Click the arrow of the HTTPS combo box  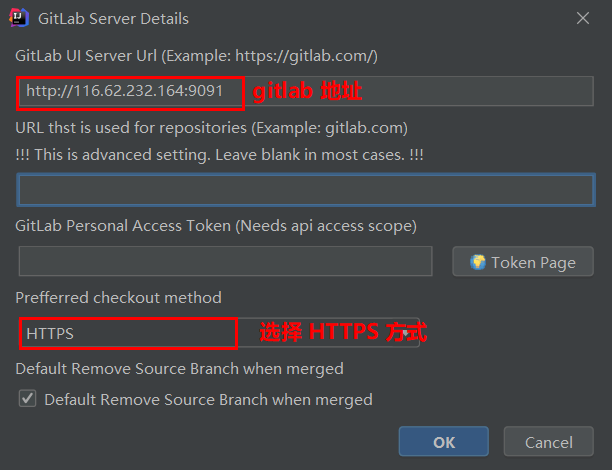pyautogui.click(x=406, y=333)
